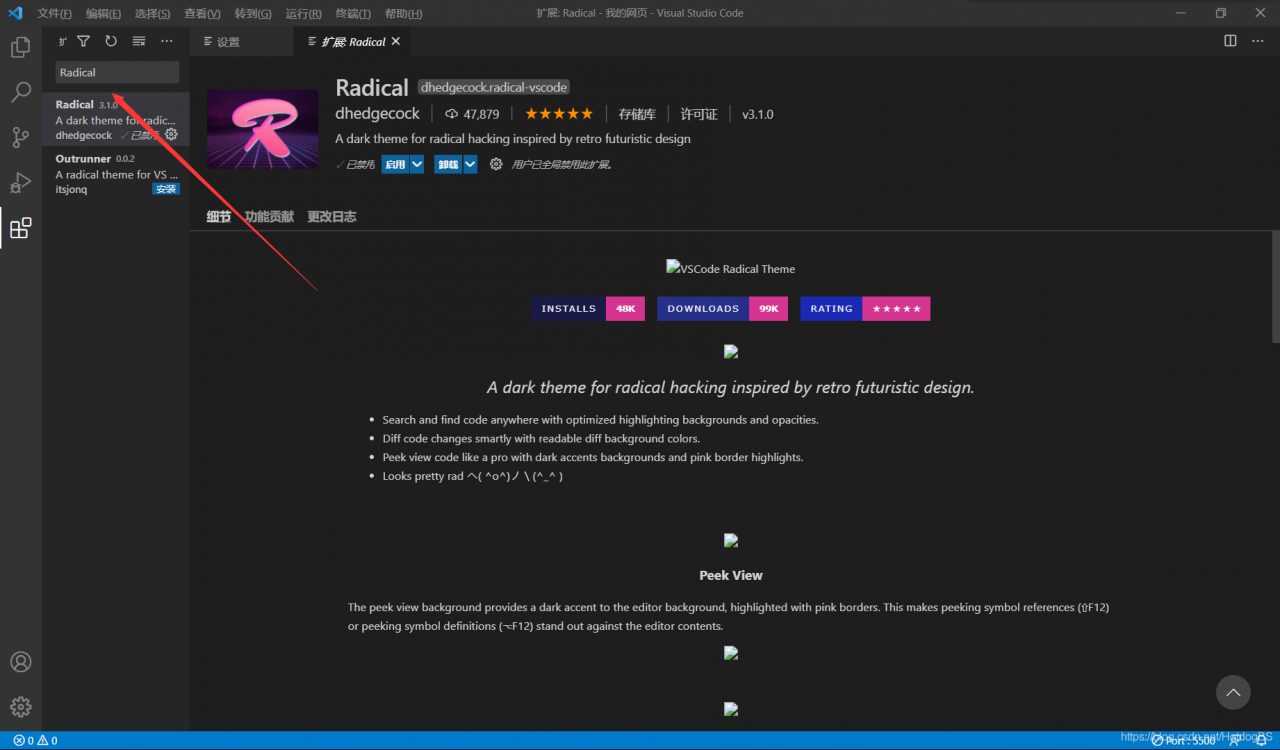1280x750 pixels.
Task: Open the editor more actions ellipsis
Action: 1258,41
